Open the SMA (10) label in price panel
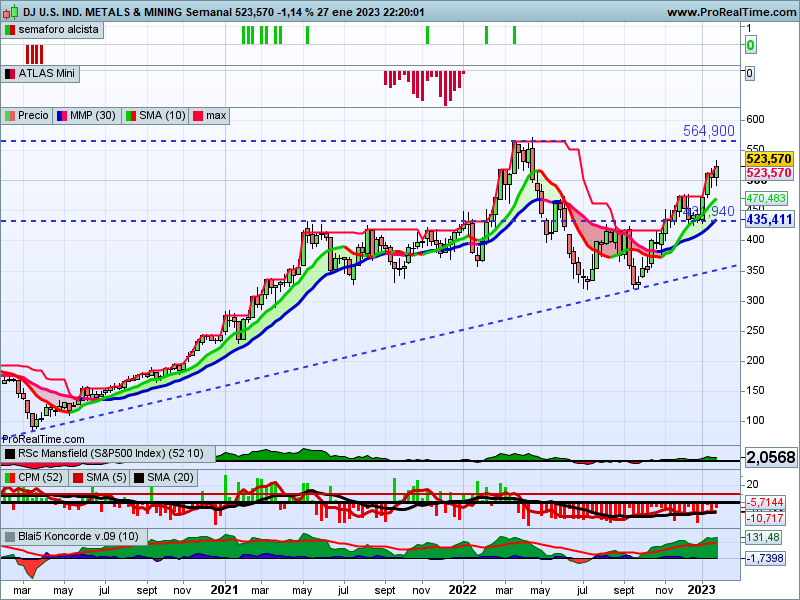 (162, 116)
